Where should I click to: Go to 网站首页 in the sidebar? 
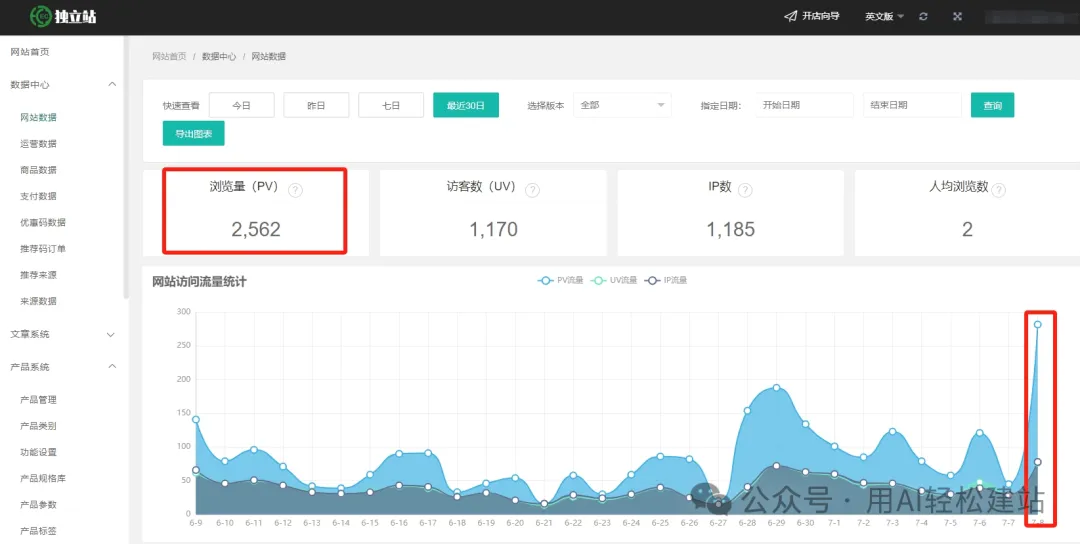pyautogui.click(x=30, y=52)
